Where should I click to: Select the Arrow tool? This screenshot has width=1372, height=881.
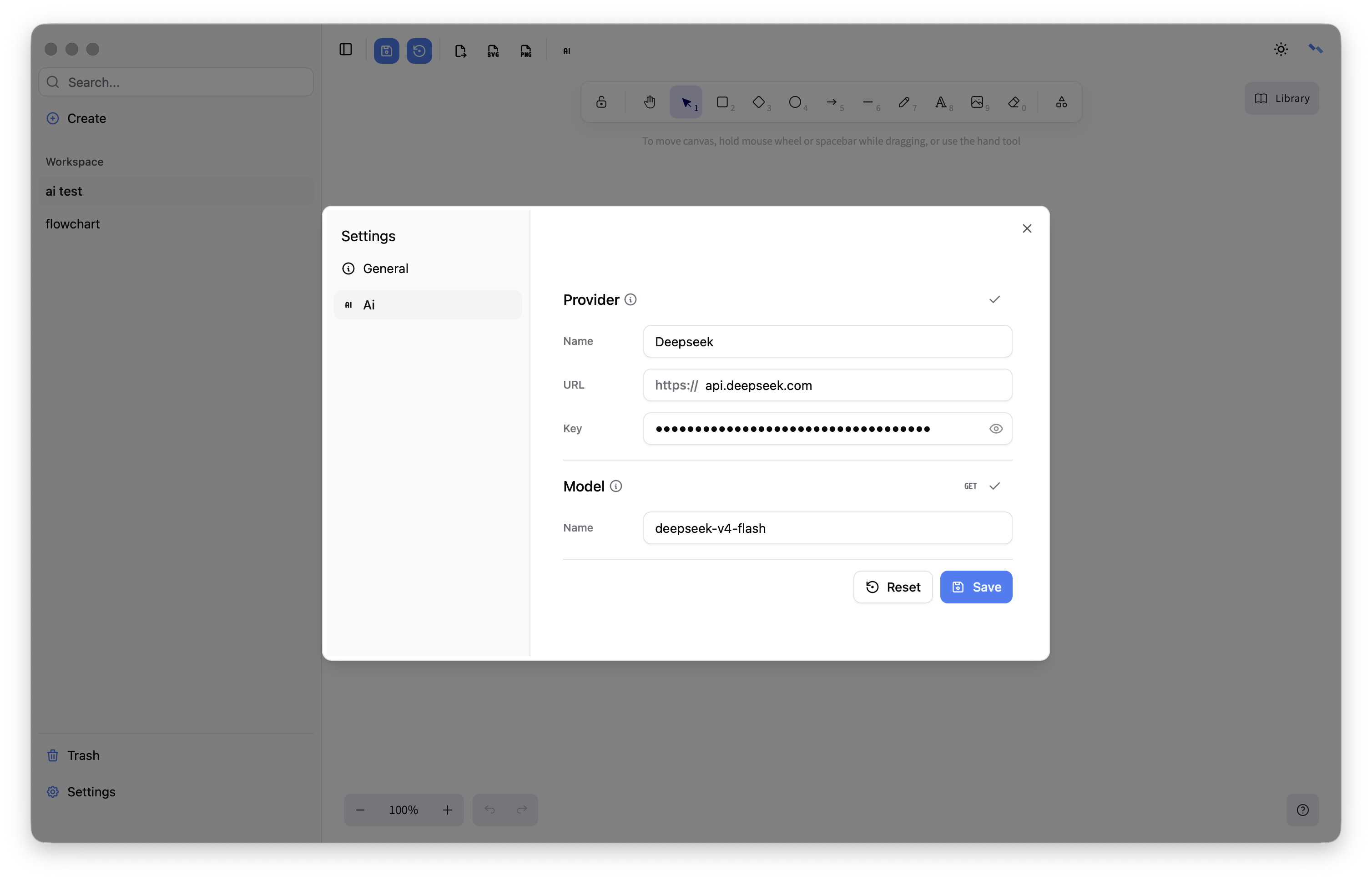832,102
